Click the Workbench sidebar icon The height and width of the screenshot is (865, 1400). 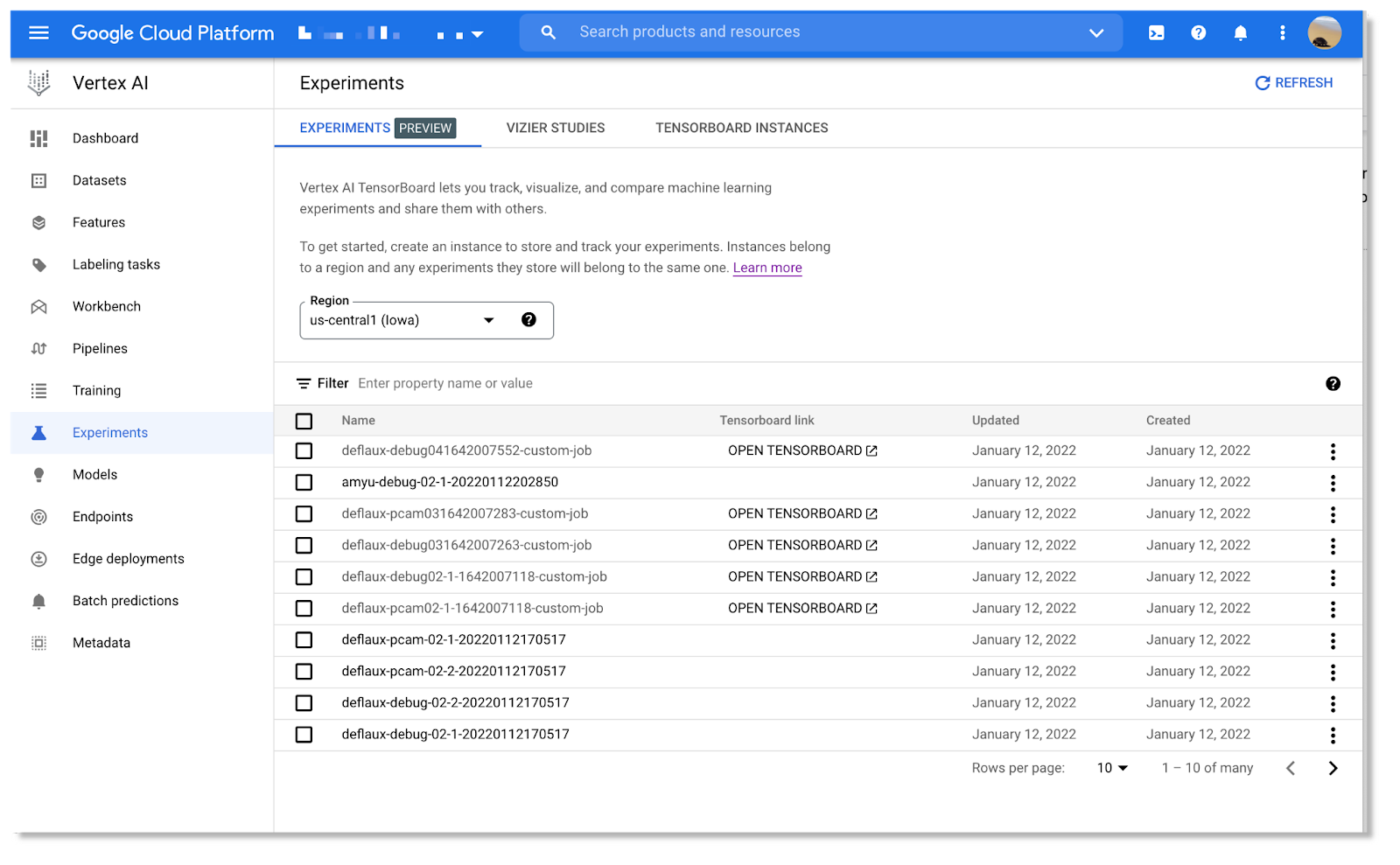coord(38,306)
